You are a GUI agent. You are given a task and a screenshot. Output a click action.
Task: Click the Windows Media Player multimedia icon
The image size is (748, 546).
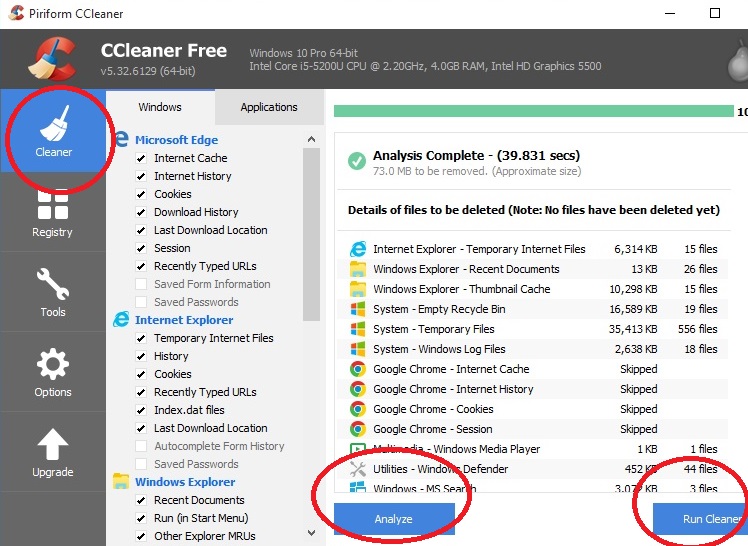coord(358,449)
